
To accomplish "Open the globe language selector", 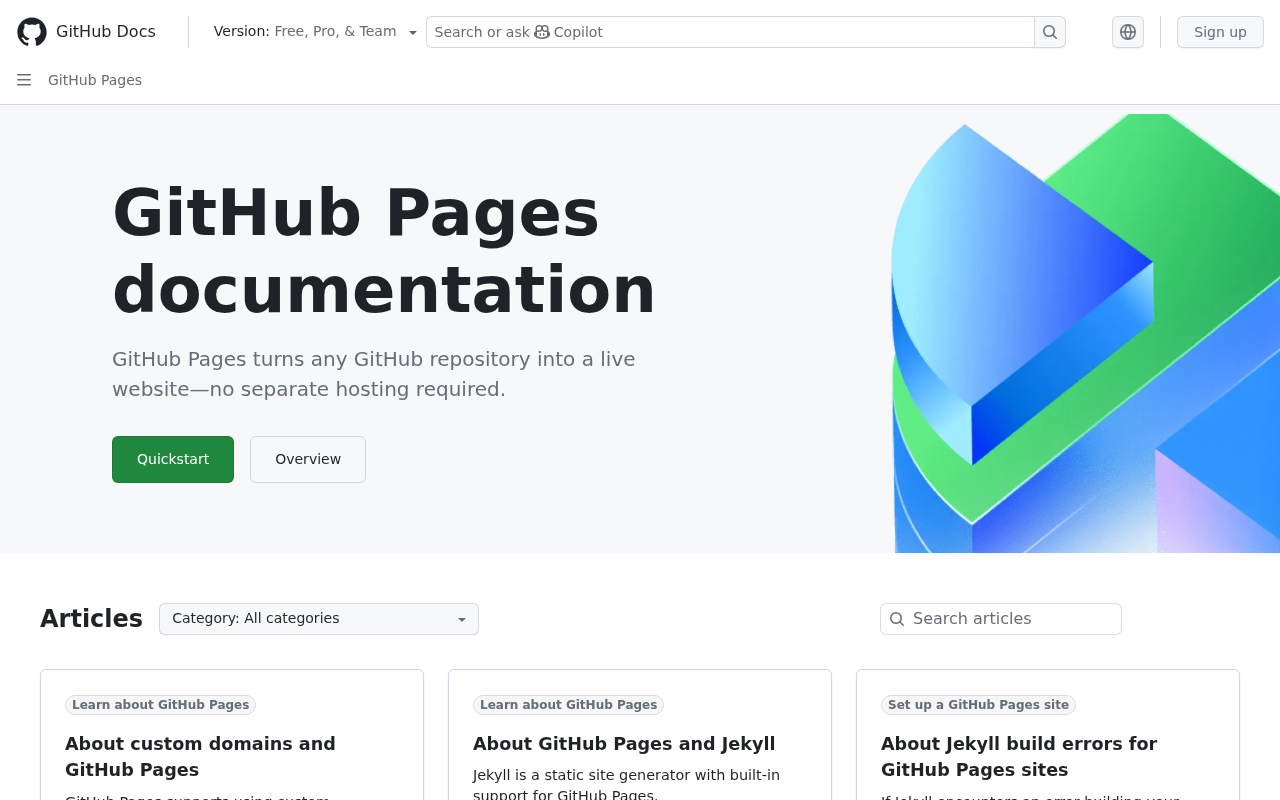I will [x=1128, y=32].
